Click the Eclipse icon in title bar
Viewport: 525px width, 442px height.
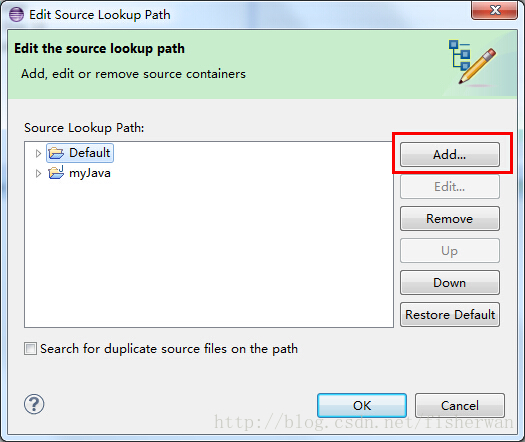[16, 15]
